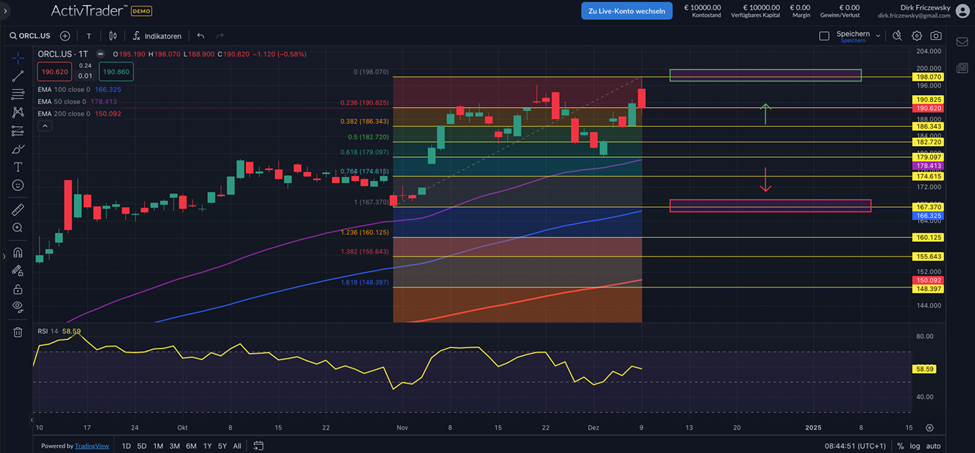The width and height of the screenshot is (975, 453).
Task: Change candlestick chart type
Action: click(x=113, y=36)
